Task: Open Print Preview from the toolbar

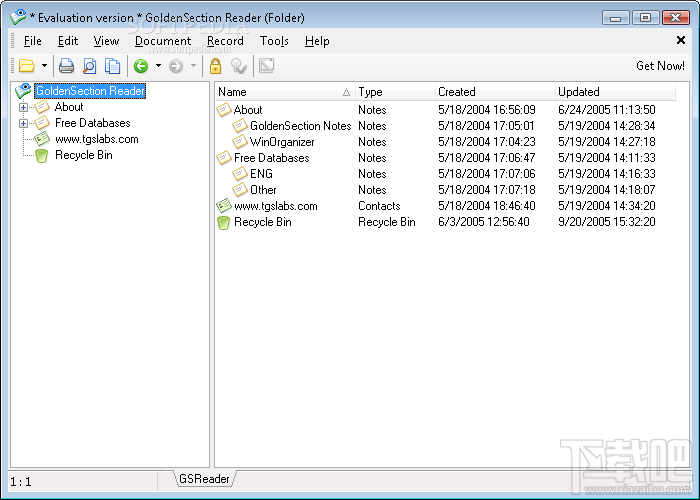Action: coord(89,66)
